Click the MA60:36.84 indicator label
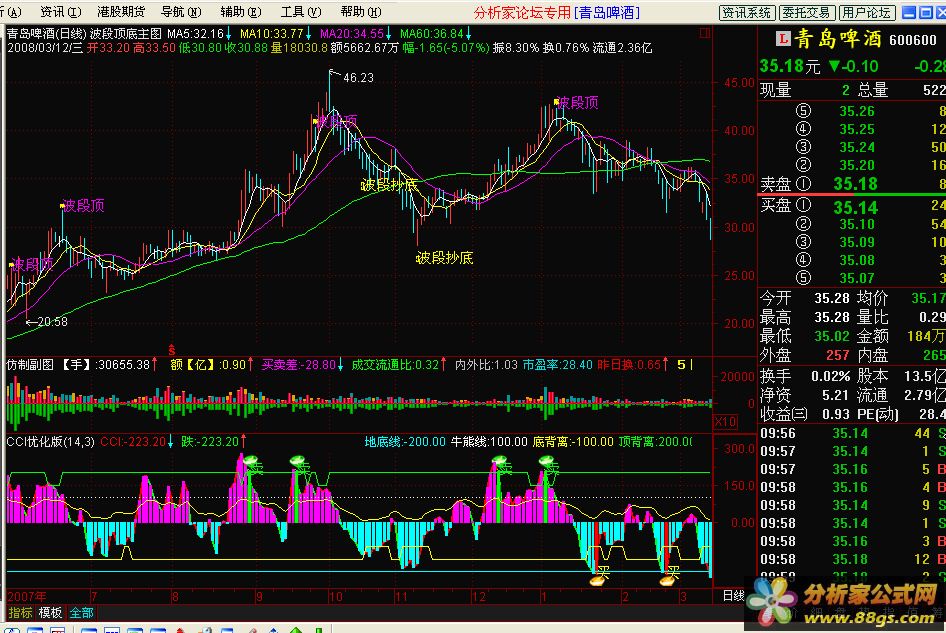This screenshot has width=946, height=633. (x=432, y=34)
